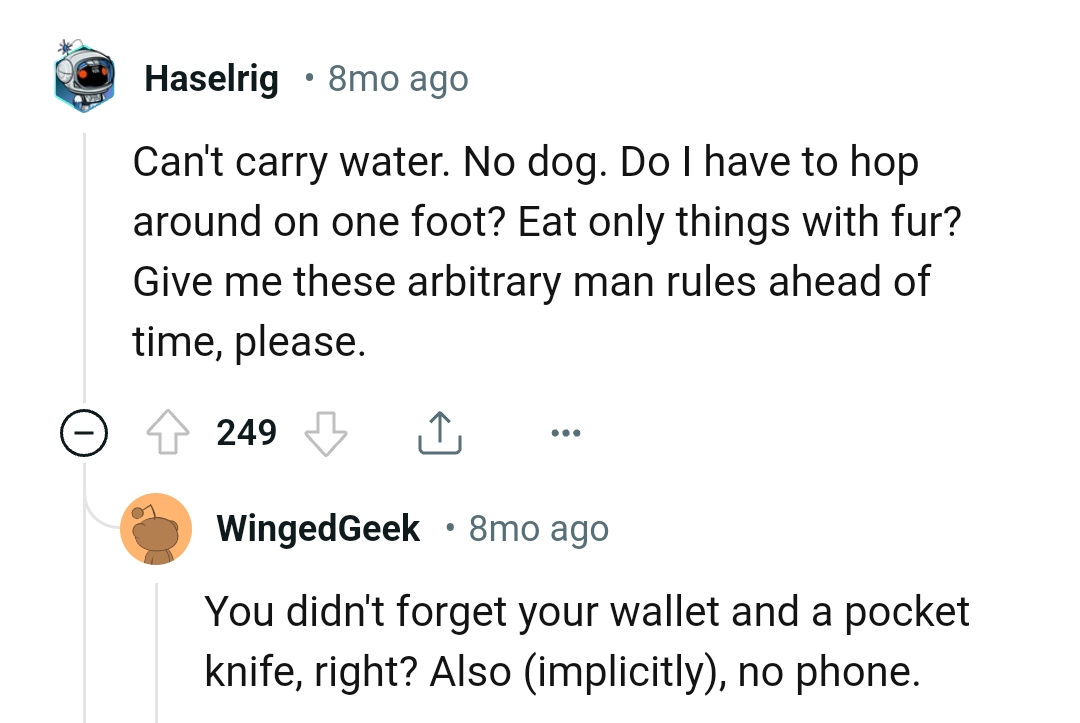Screen dimensions: 1080x723
Task: Click WingedGeek's orange Snoo avatar
Action: 156,528
